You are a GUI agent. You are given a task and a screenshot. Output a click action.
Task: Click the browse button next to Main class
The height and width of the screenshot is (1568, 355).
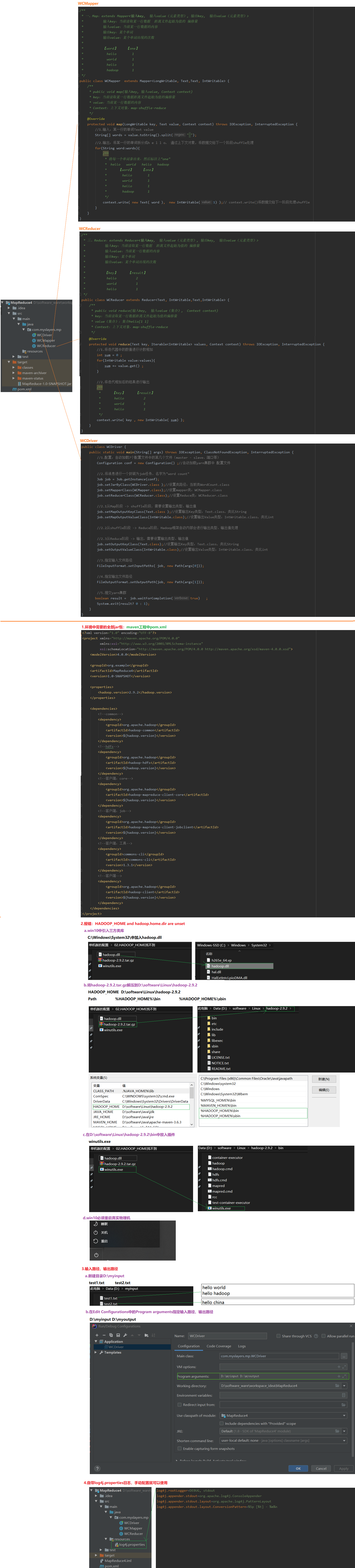coord(344,1356)
